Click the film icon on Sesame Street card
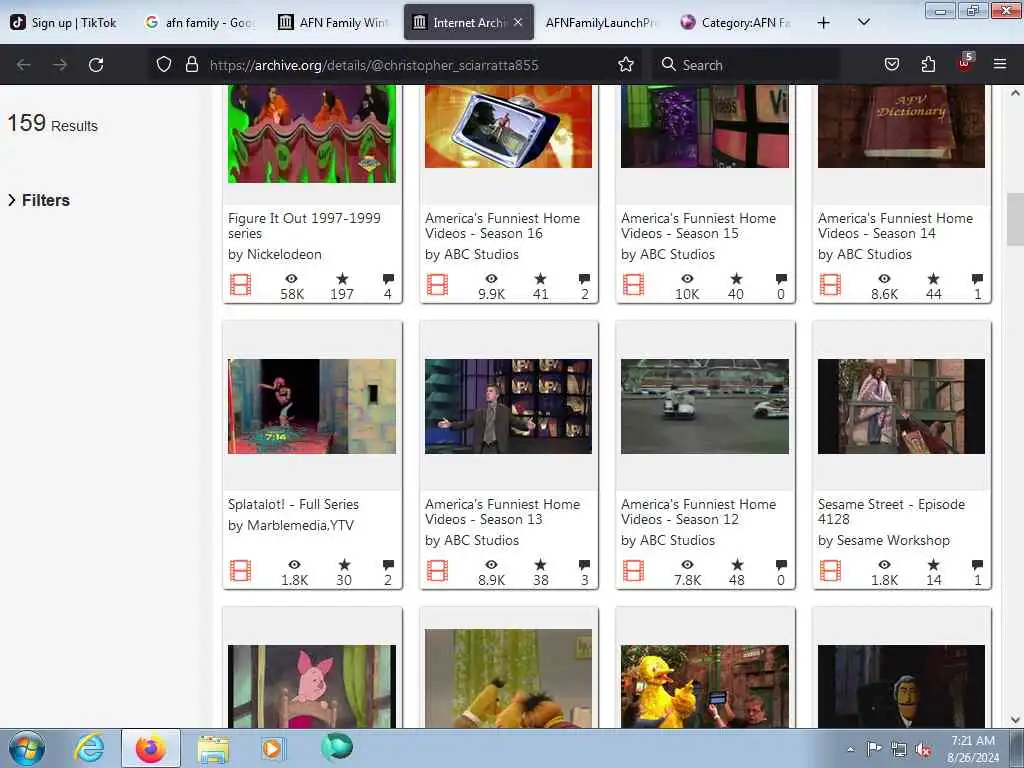The height and width of the screenshot is (768, 1024). tap(830, 571)
